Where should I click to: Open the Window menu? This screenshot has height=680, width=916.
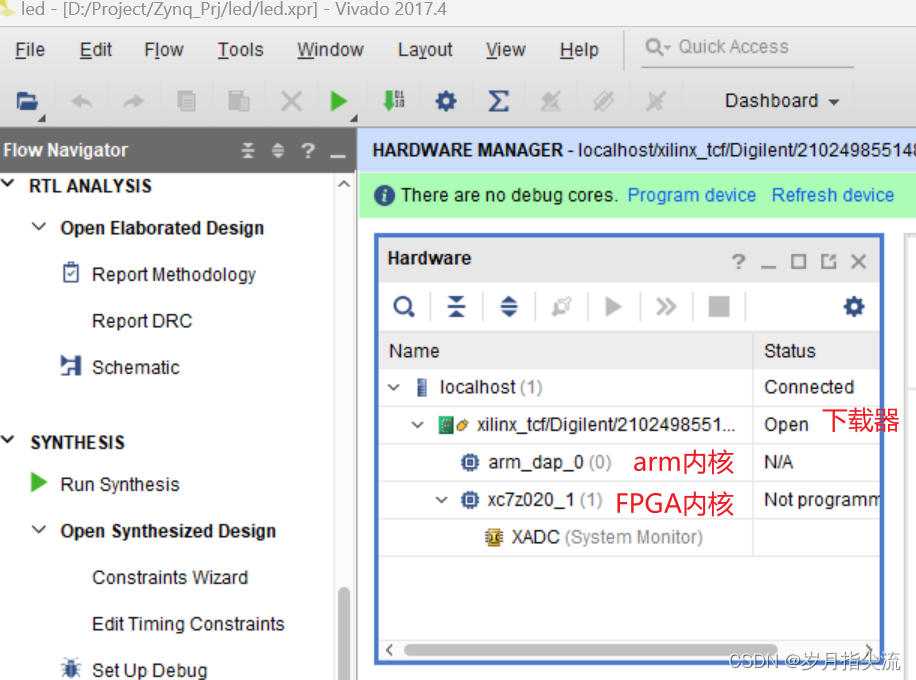[x=330, y=50]
